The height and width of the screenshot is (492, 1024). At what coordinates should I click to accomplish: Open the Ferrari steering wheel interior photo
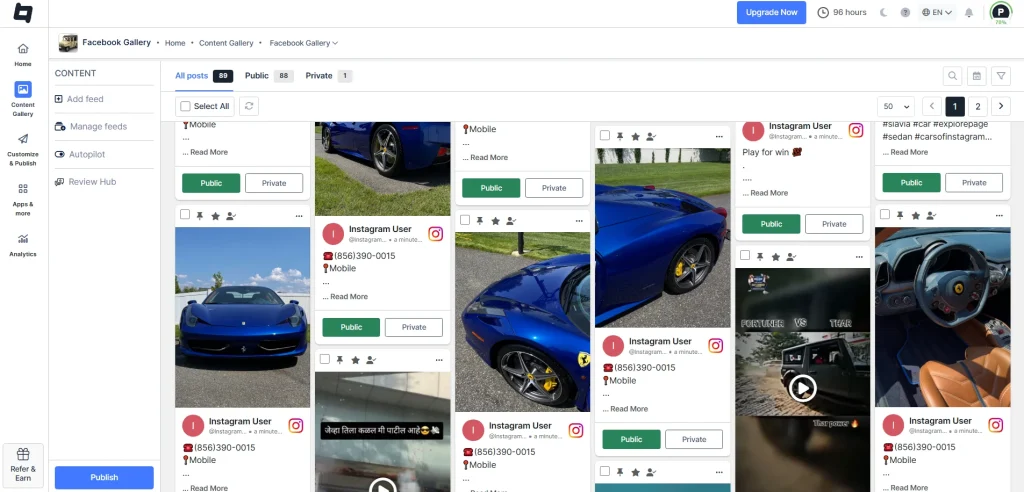pyautogui.click(x=942, y=317)
